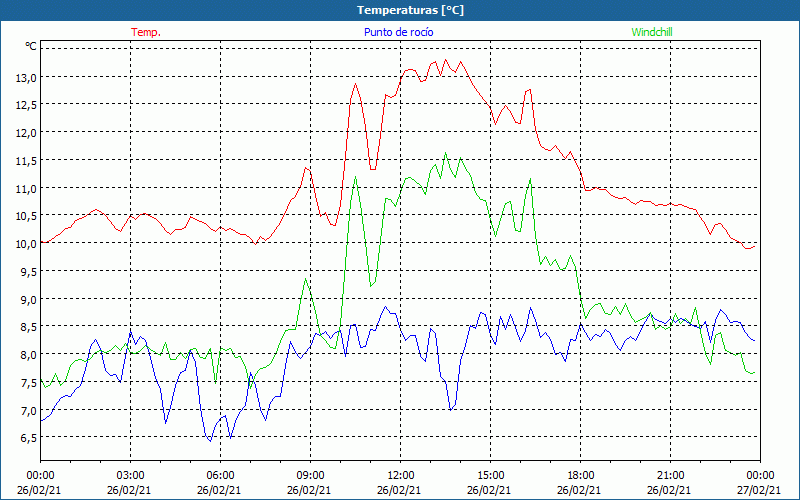Select the red Temp. legend label

click(x=146, y=32)
